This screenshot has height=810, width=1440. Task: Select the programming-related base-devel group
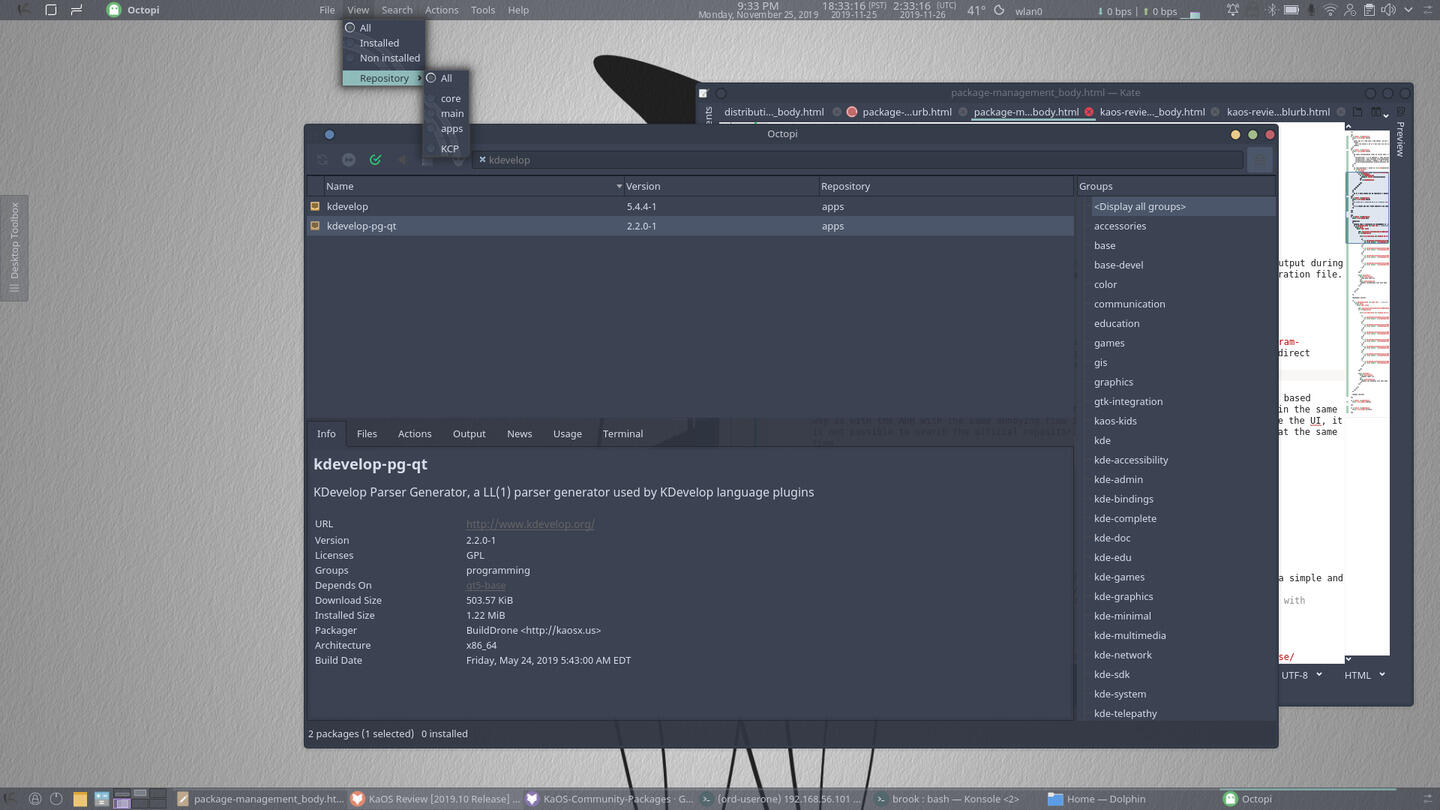1118,265
